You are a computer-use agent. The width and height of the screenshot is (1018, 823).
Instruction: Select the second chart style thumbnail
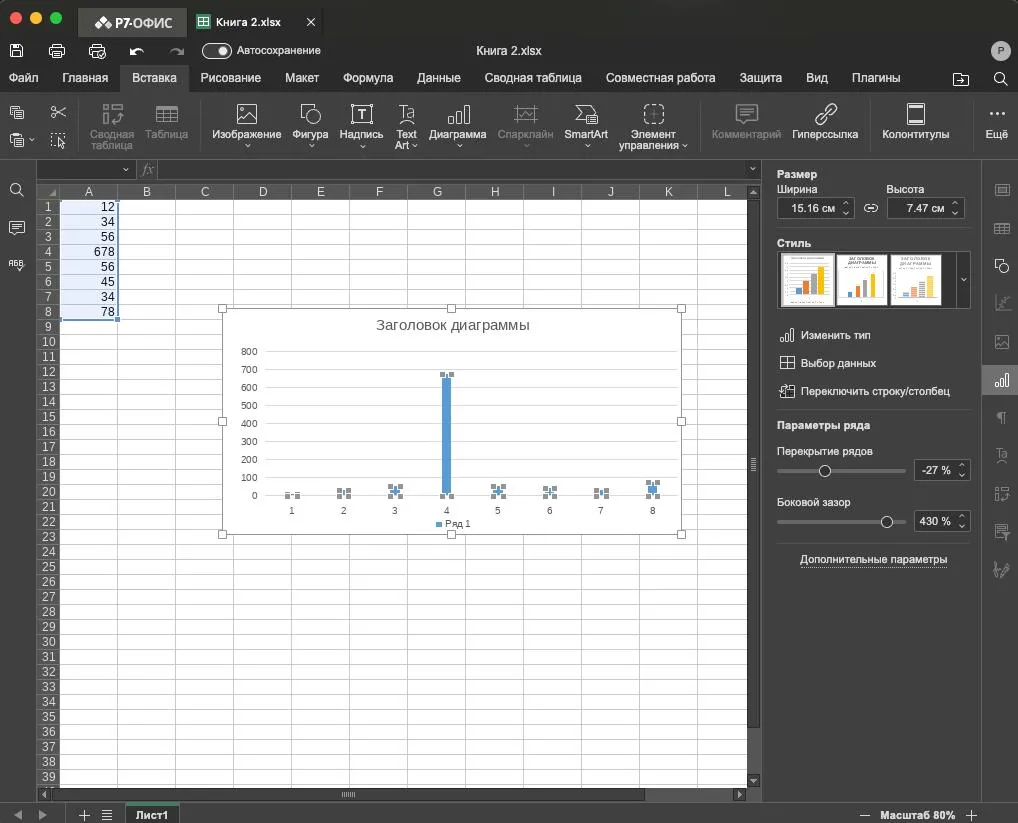862,280
